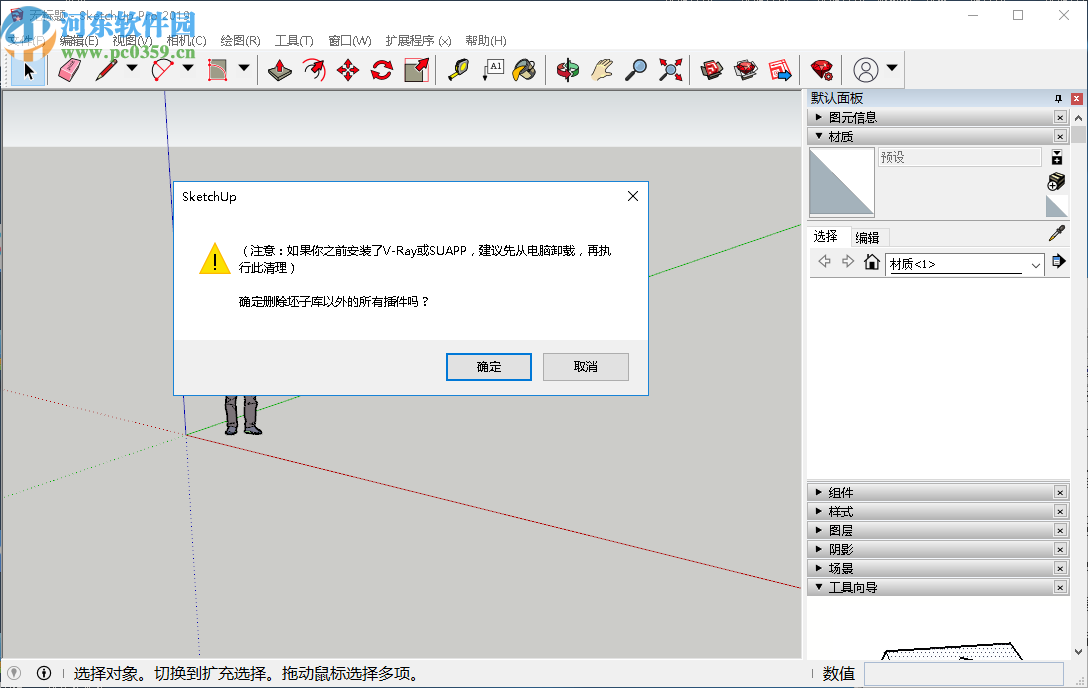Click 取消 in the SketchUp dialog
This screenshot has height=688, width=1088.
586,367
